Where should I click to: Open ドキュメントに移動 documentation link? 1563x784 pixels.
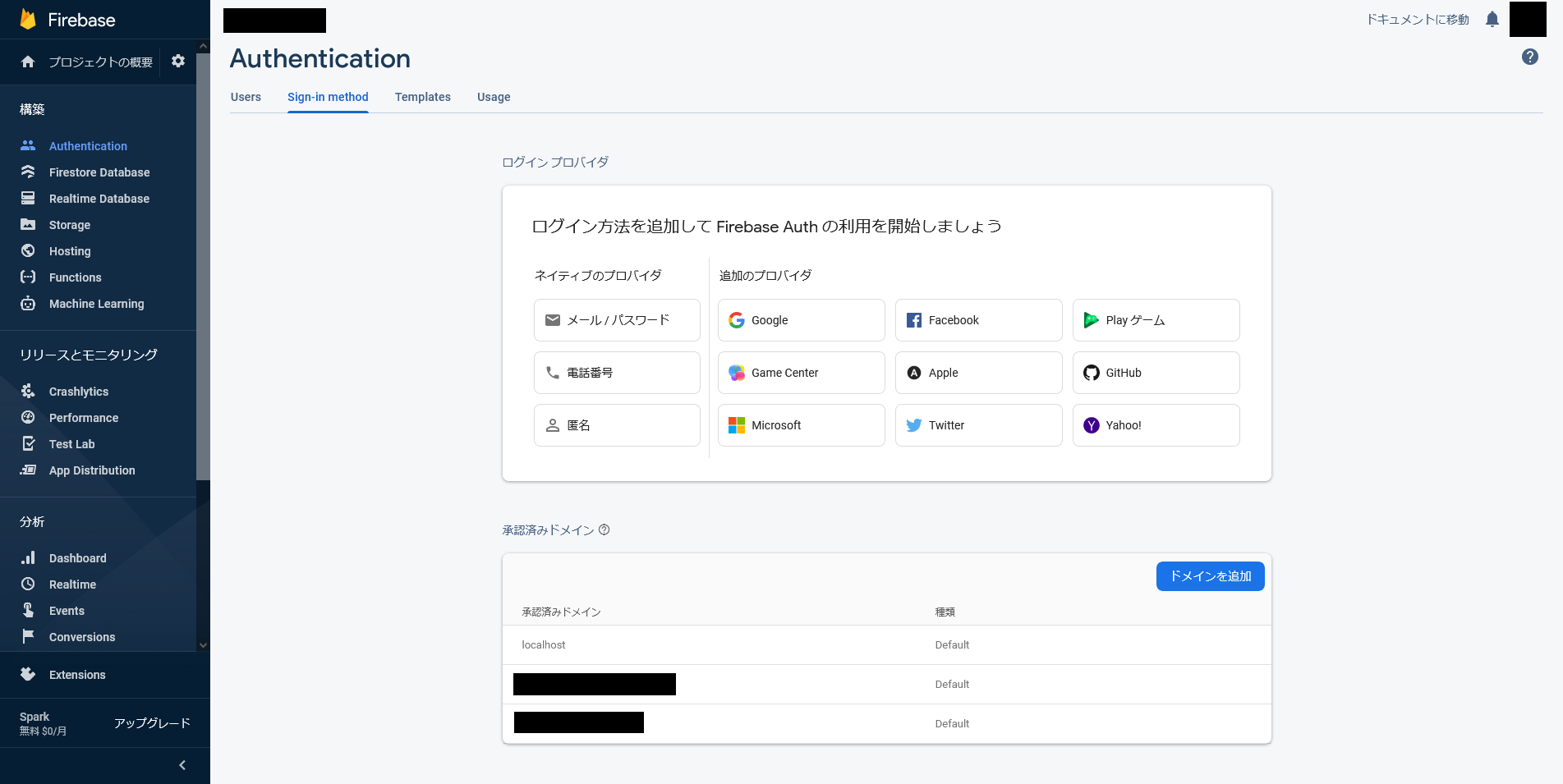[1417, 20]
